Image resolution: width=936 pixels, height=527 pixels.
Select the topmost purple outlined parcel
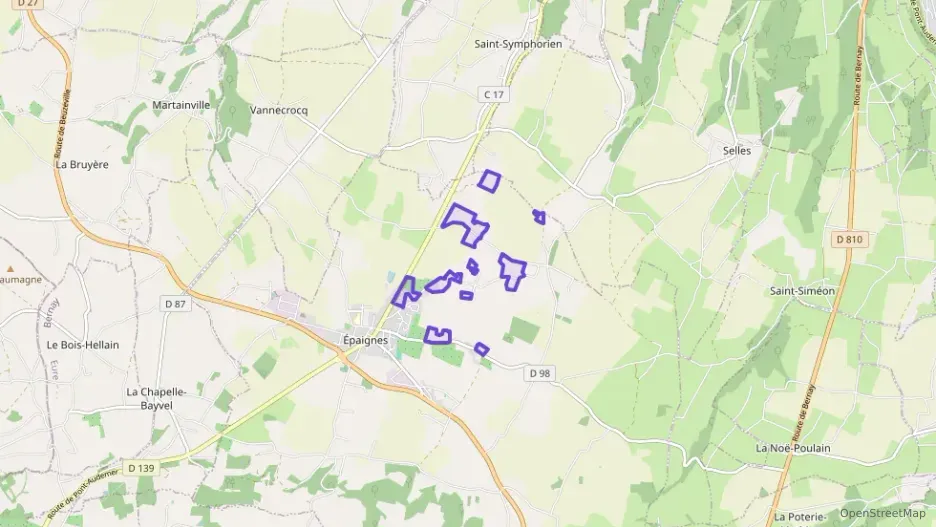[x=489, y=181]
